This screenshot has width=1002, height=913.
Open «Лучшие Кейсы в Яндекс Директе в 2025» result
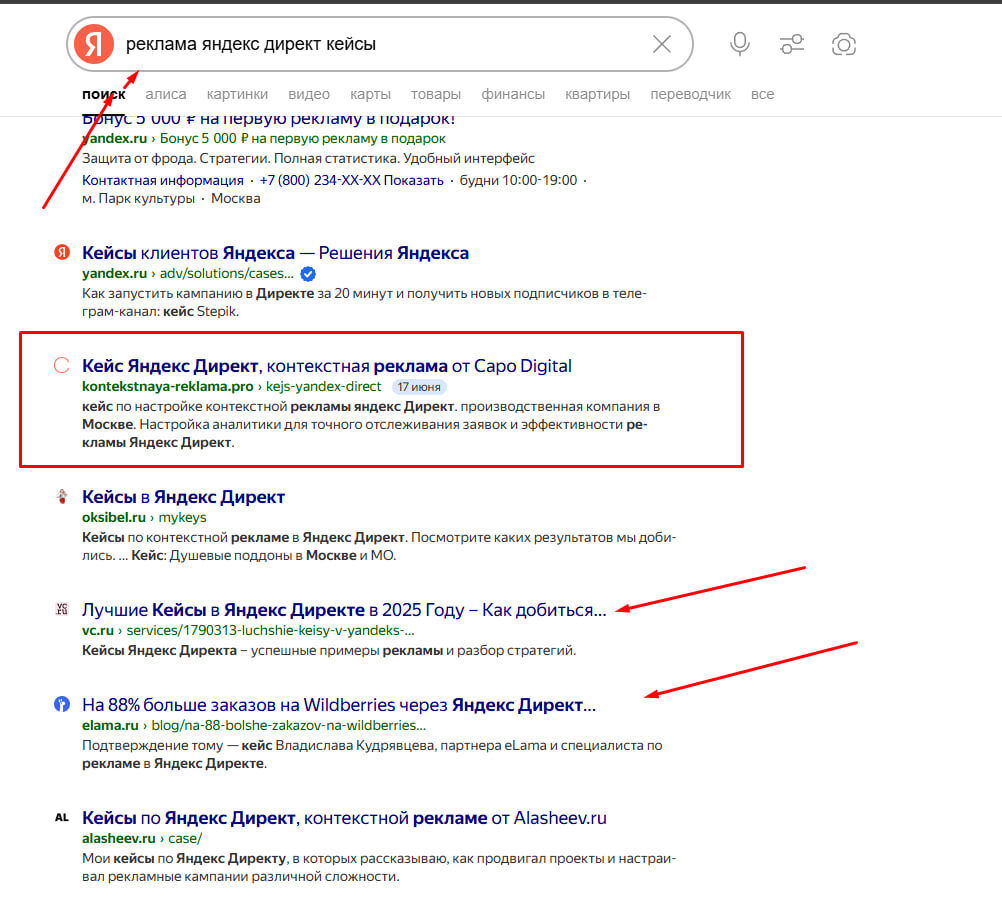(x=344, y=610)
